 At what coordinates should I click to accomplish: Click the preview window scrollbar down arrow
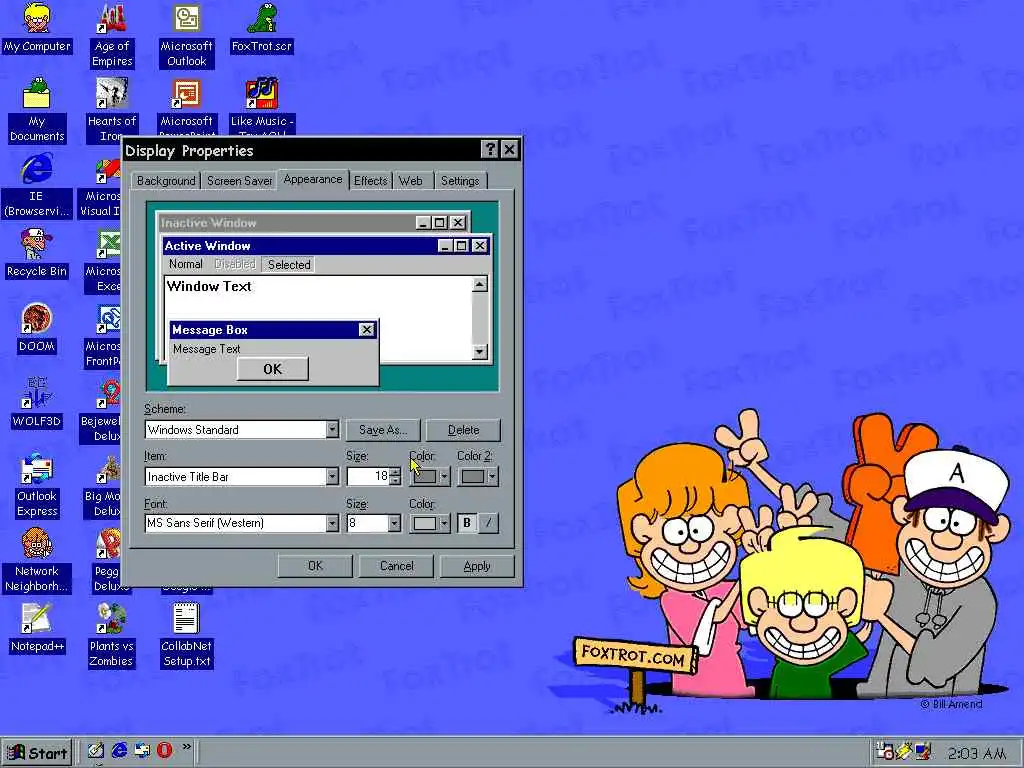pyautogui.click(x=479, y=351)
